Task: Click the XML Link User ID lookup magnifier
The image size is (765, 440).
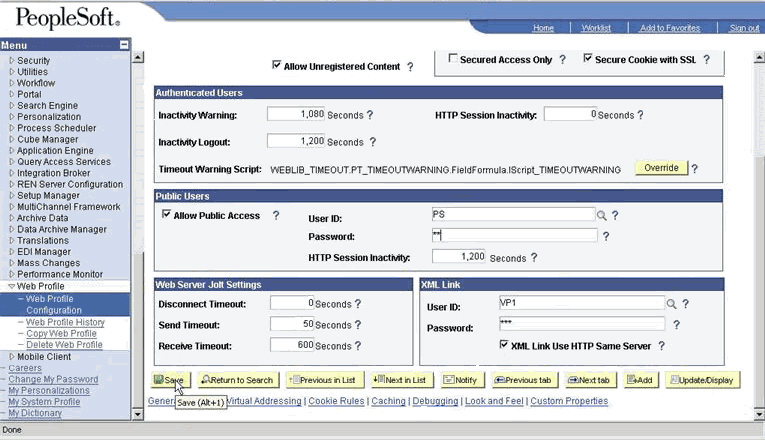Action: (x=672, y=304)
